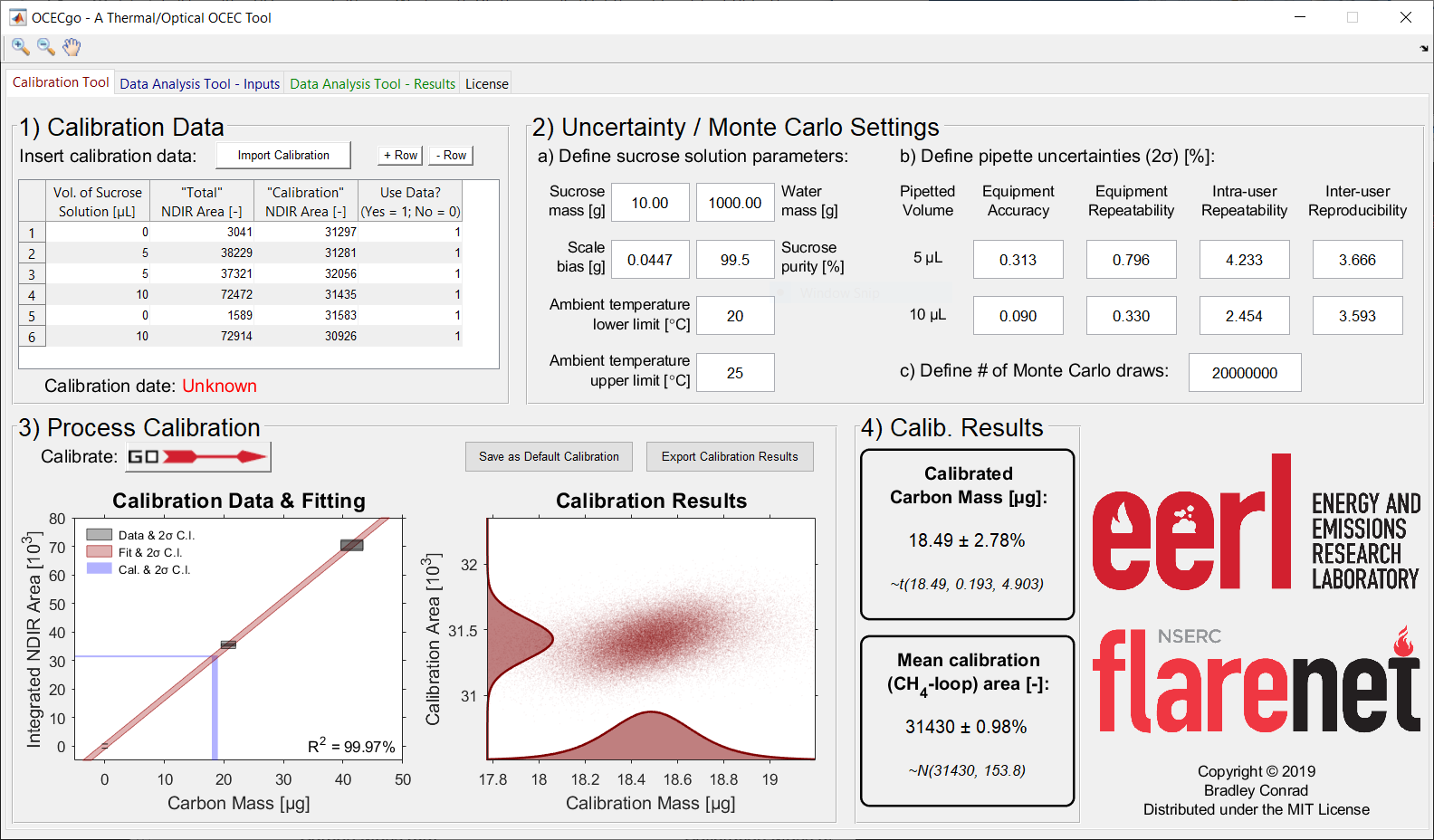Image resolution: width=1434 pixels, height=840 pixels.
Task: Click the 31430 ± 0.98% result value
Action: [966, 727]
